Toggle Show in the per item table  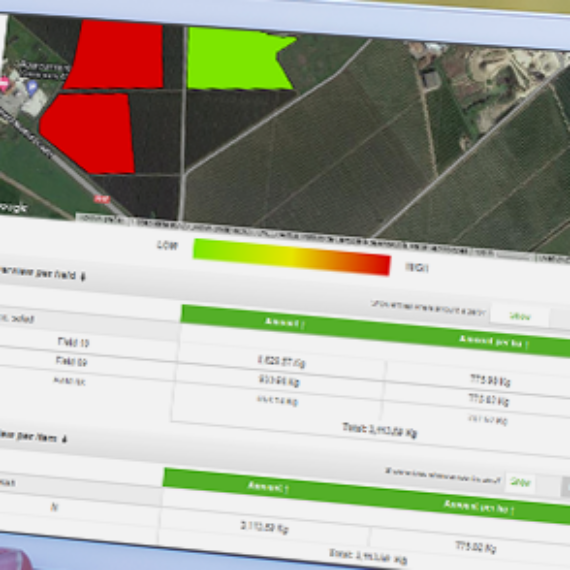coord(521,482)
